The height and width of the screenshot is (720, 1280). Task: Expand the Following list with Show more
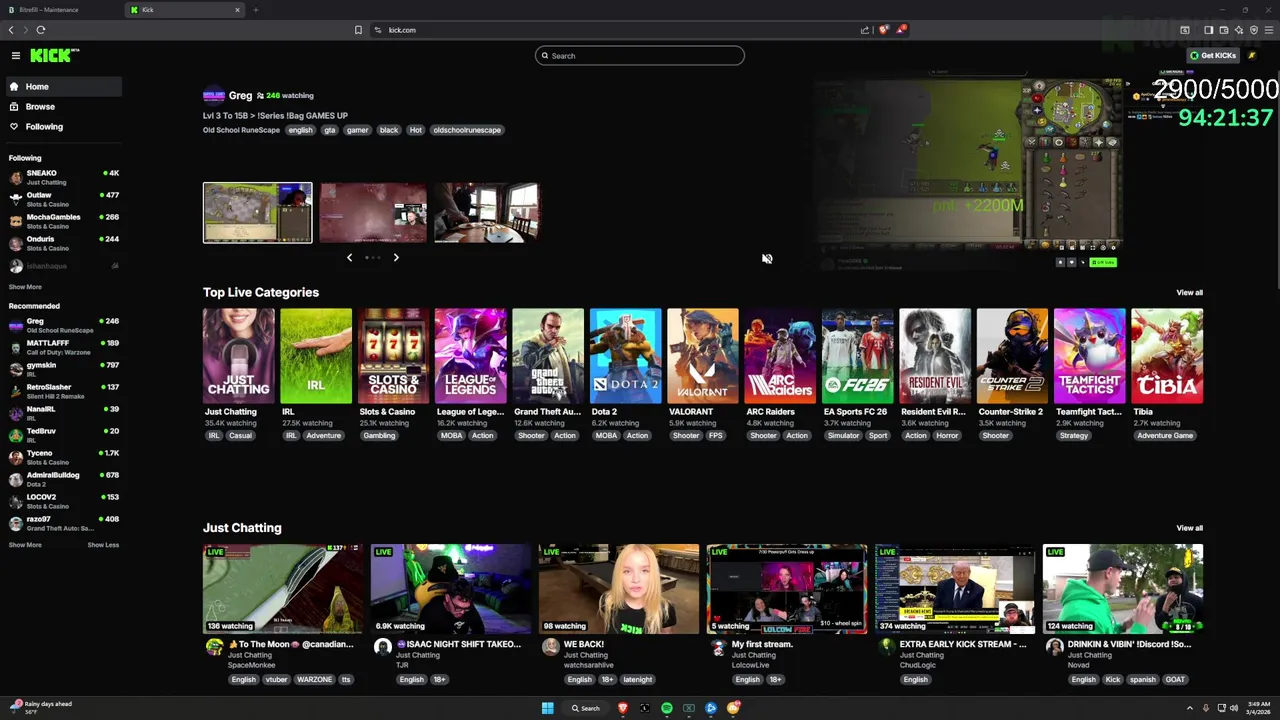tap(25, 287)
